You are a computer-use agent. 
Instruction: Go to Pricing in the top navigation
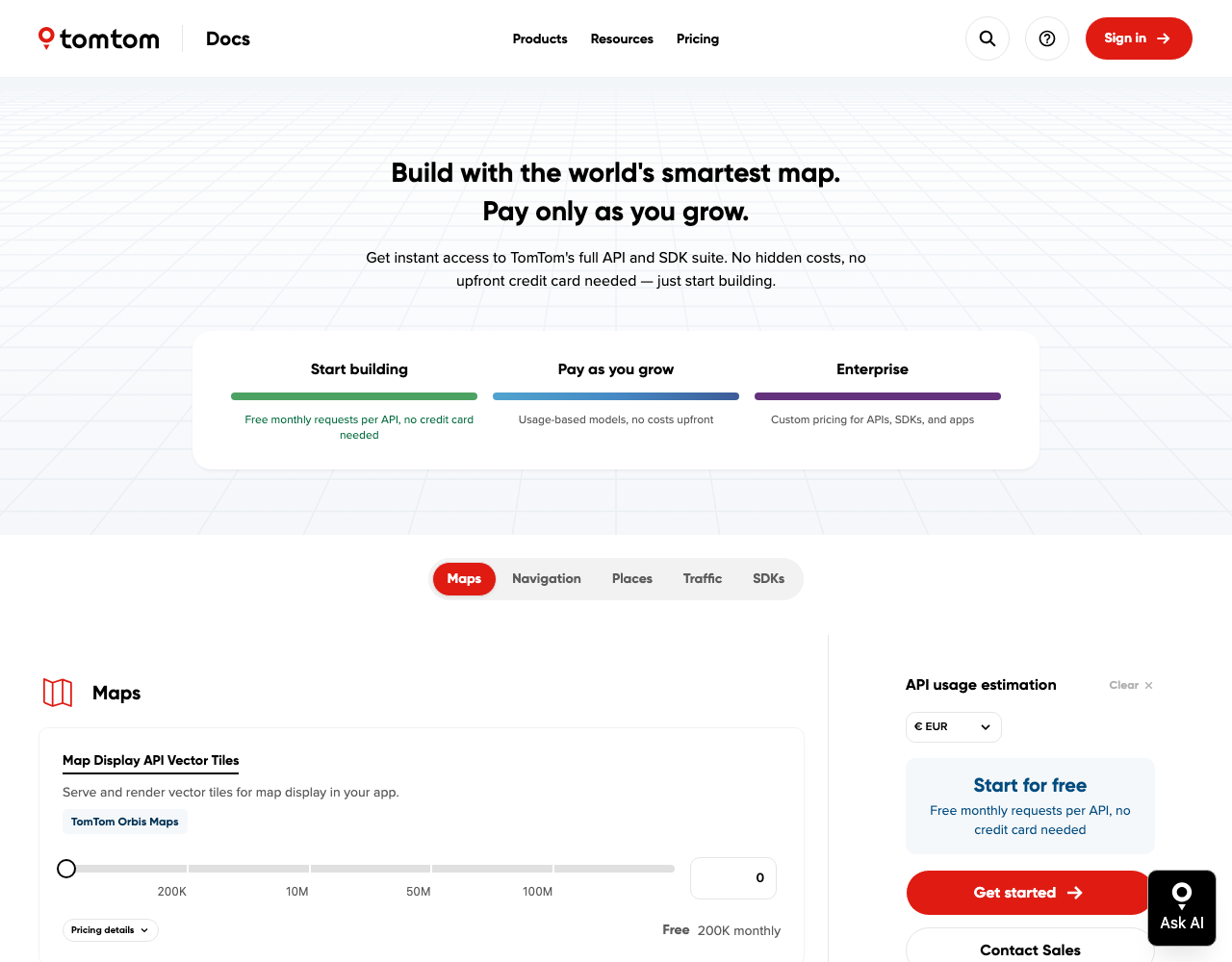click(x=698, y=38)
